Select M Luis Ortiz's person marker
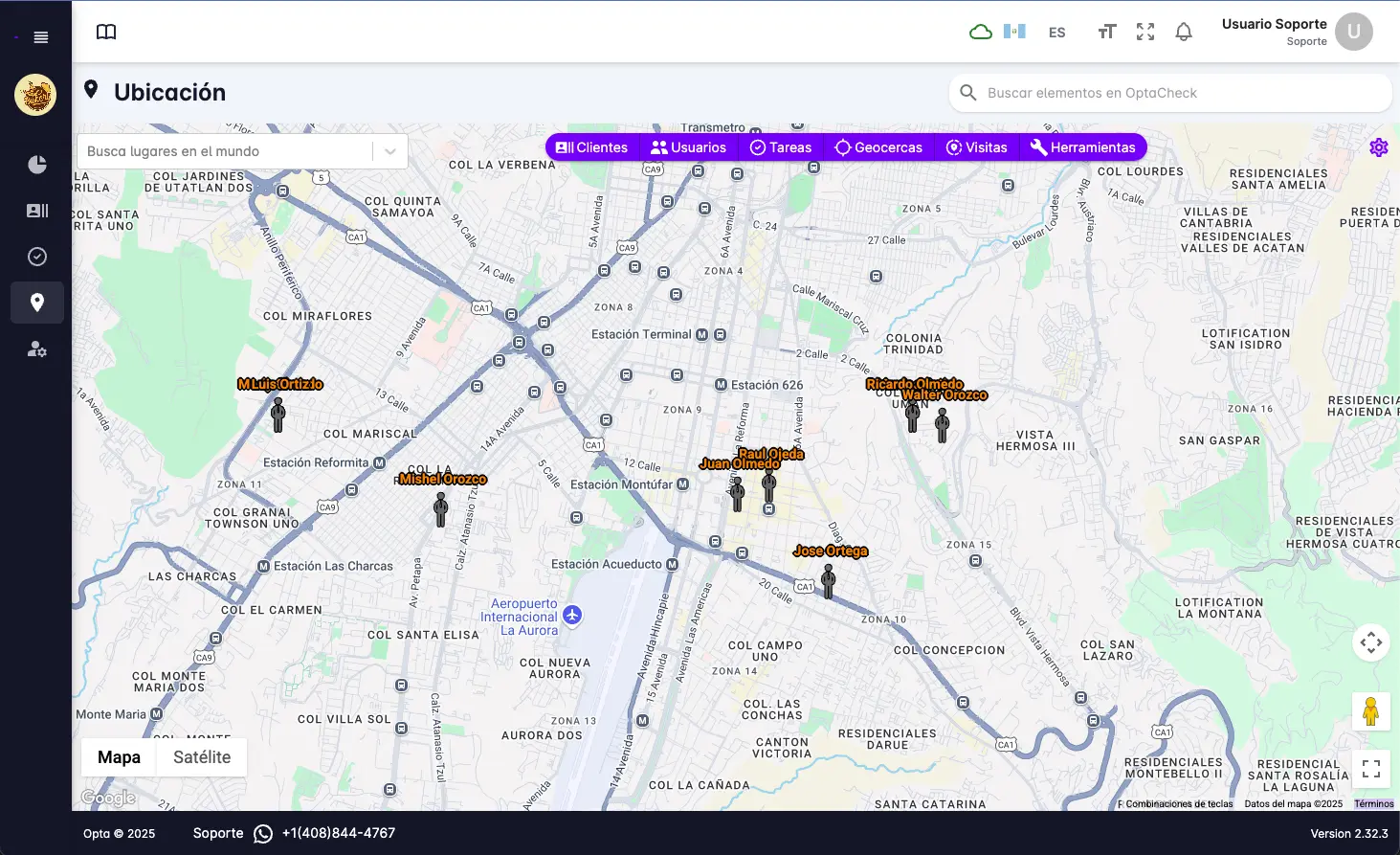Screen dimensions: 1400x855 click(x=278, y=415)
